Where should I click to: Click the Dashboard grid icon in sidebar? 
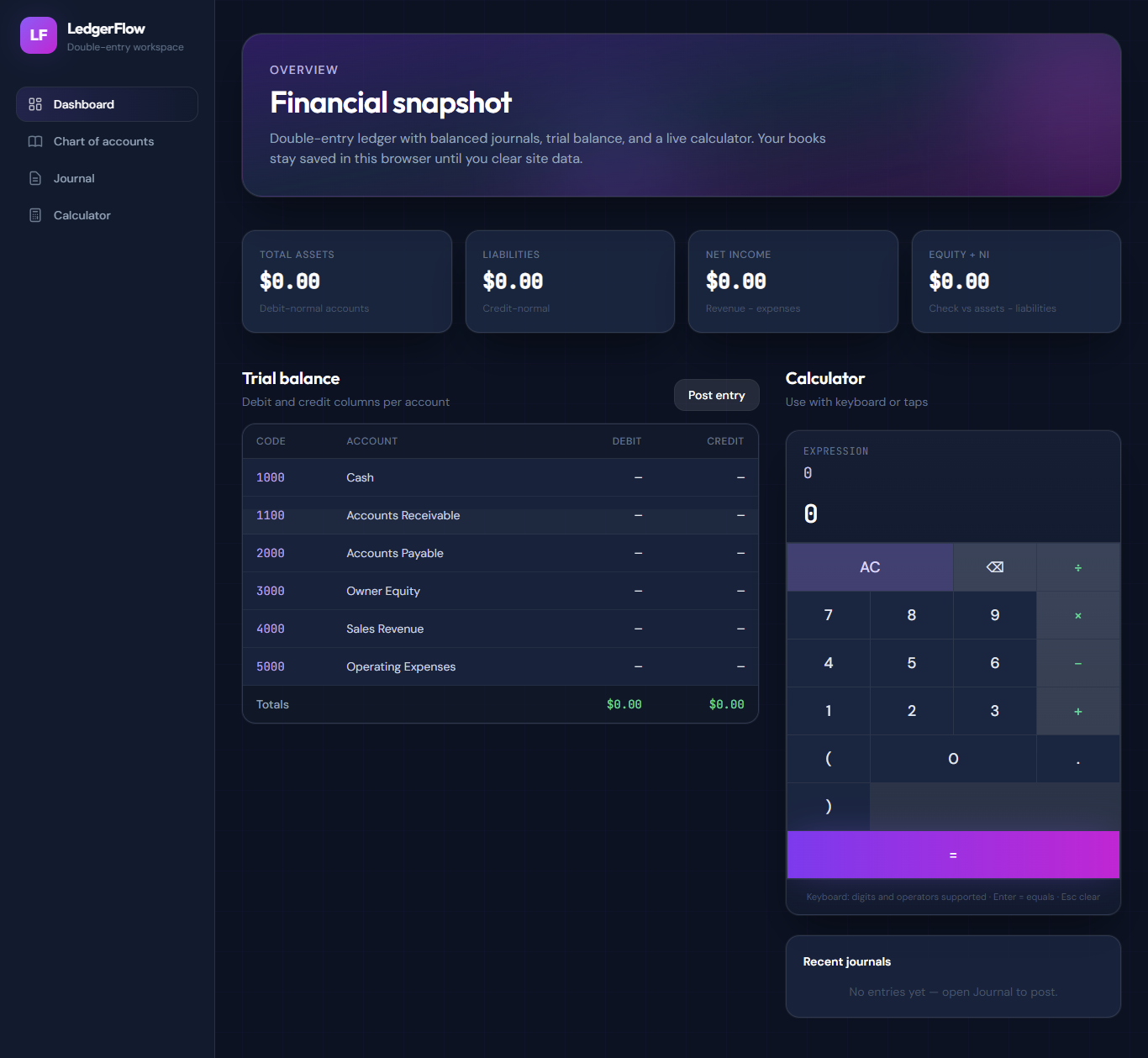[x=35, y=104]
